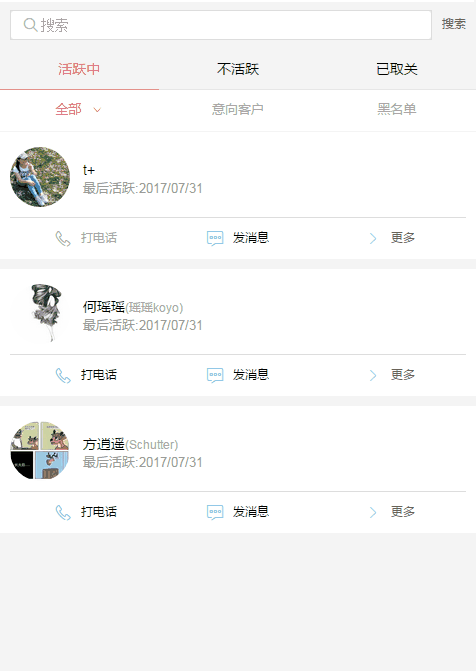The height and width of the screenshot is (671, 476).
Task: Click the 搜索 button beside search box
Action: [454, 24]
